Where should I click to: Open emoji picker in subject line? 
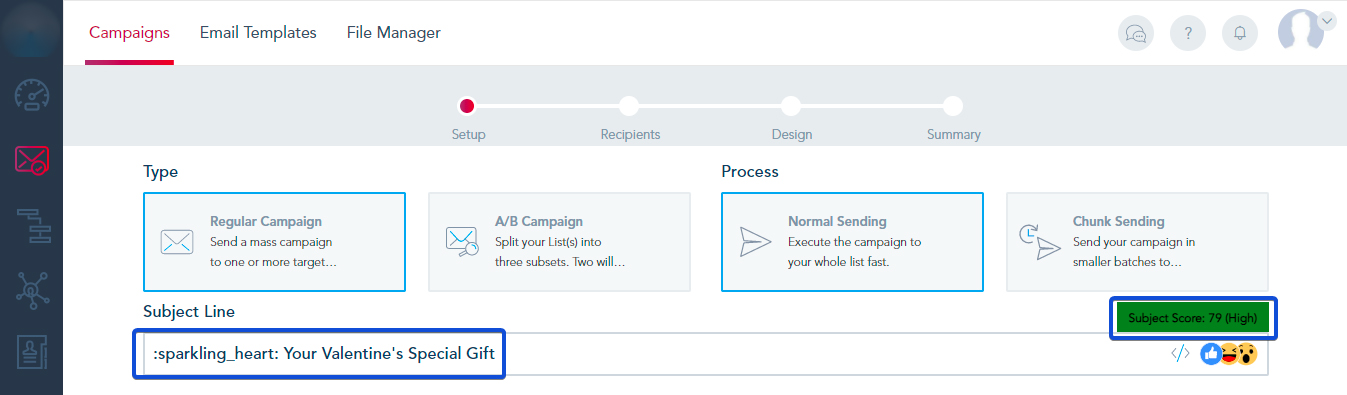[x=1228, y=353]
